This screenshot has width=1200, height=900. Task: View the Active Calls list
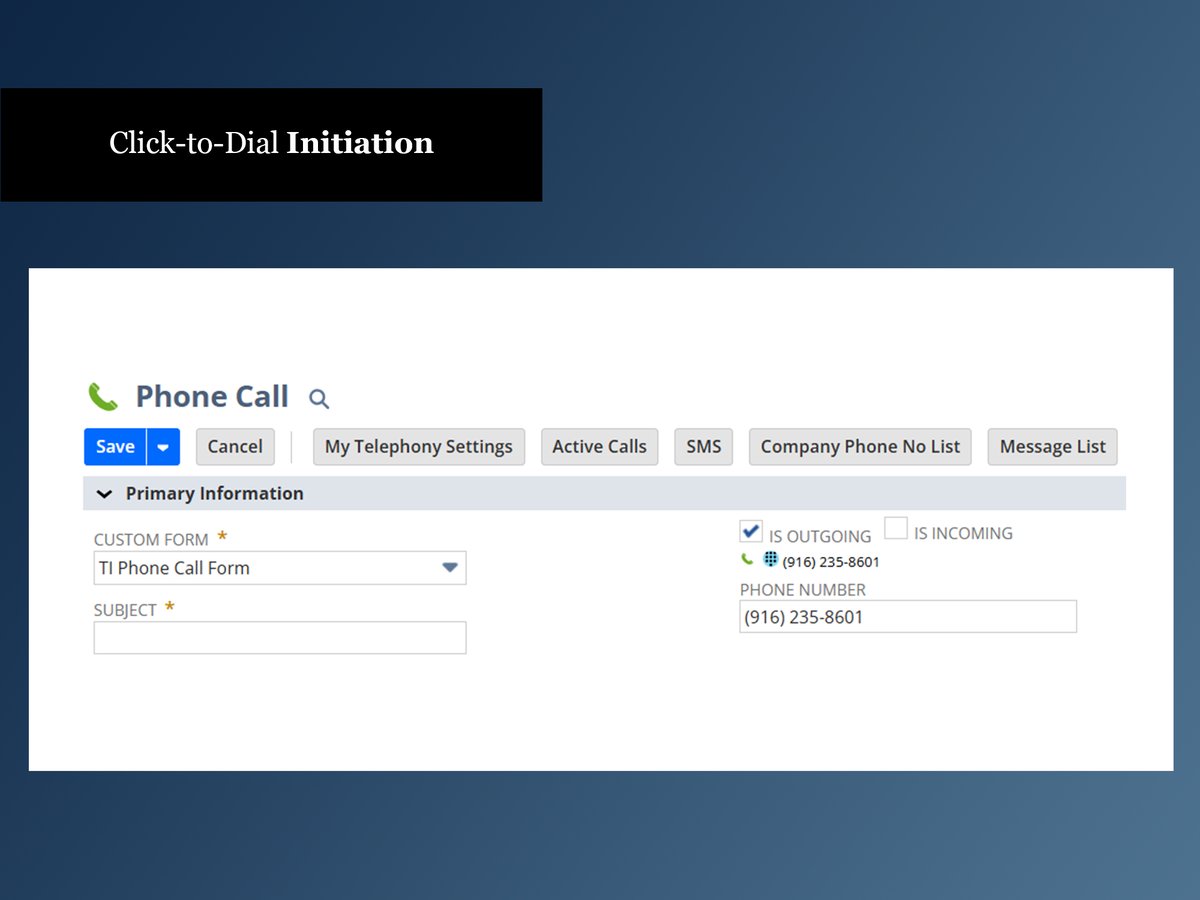(x=599, y=447)
